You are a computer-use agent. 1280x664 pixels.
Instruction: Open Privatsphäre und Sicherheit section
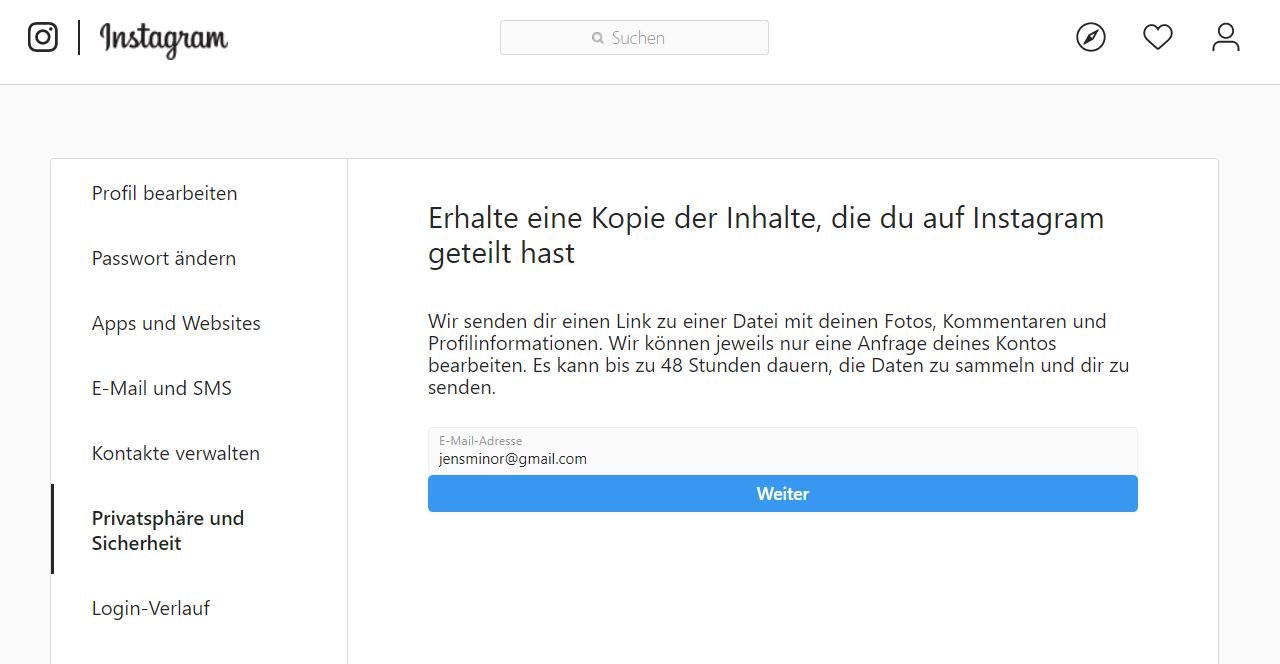pyautogui.click(x=168, y=530)
